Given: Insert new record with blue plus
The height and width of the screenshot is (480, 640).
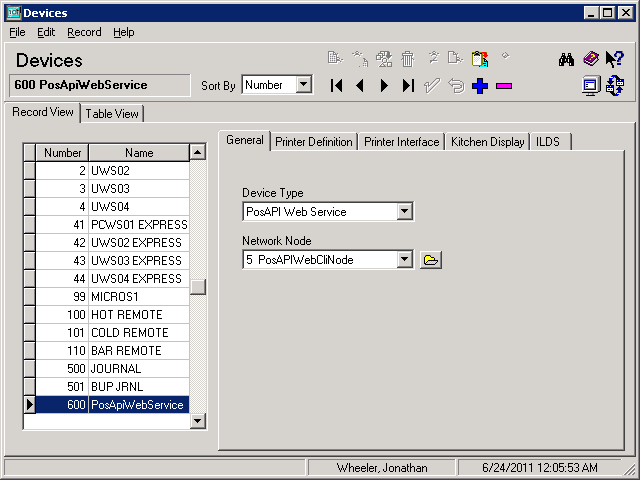Looking at the screenshot, I should click(x=480, y=86).
